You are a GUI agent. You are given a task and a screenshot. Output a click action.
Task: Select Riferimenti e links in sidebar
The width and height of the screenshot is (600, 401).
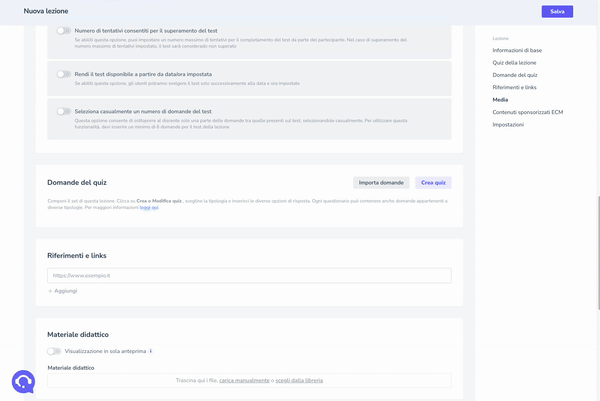pos(514,87)
